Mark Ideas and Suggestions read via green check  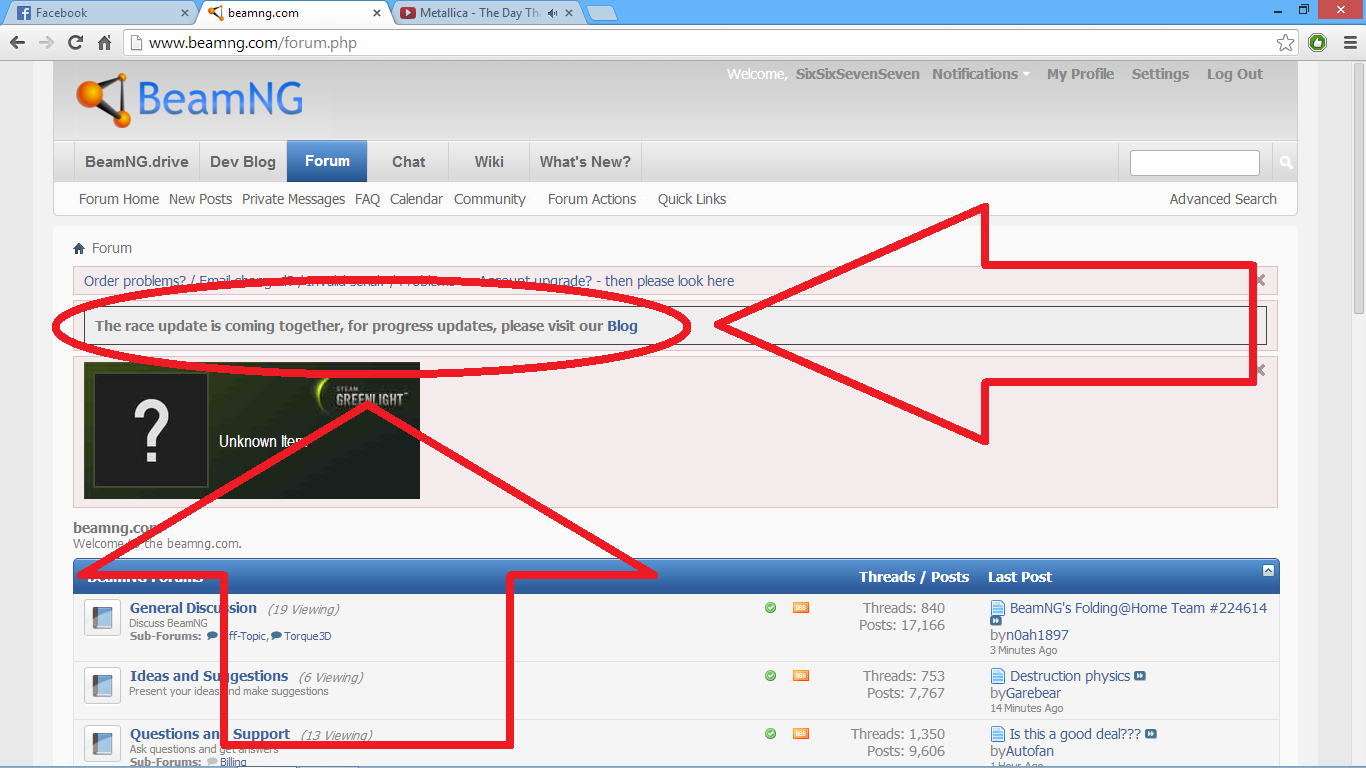point(770,675)
